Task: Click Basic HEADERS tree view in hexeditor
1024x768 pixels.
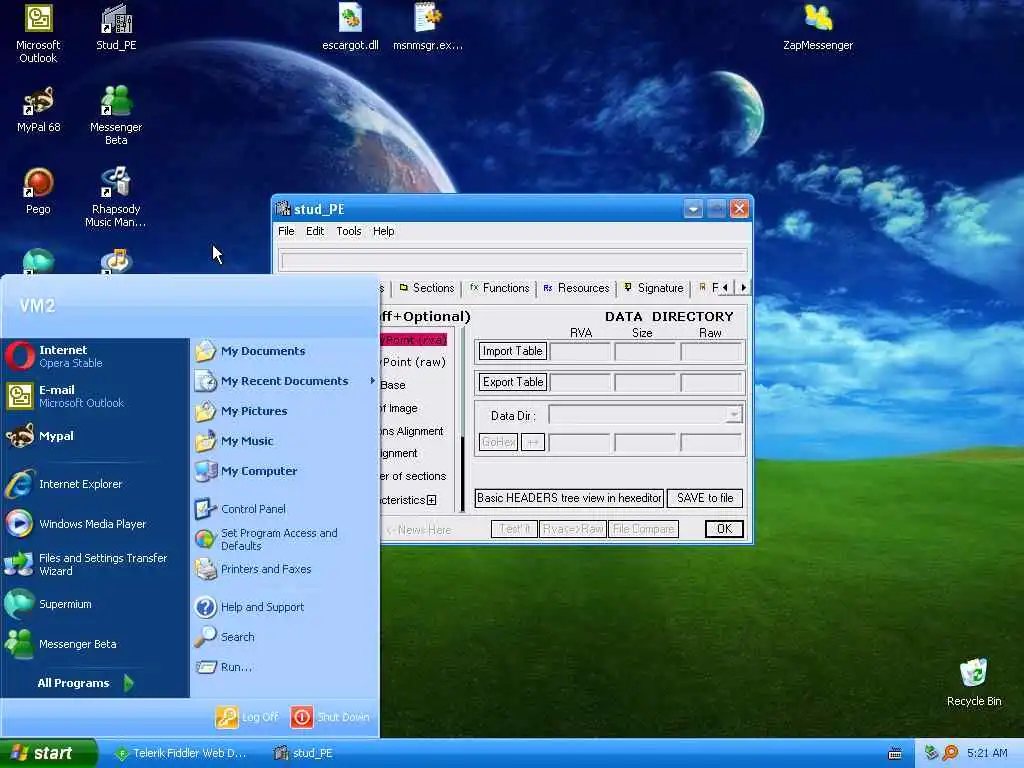Action: (x=569, y=498)
